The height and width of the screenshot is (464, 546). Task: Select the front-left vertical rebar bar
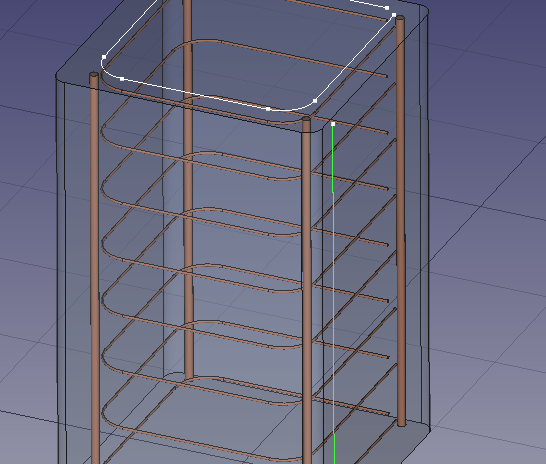(94, 268)
